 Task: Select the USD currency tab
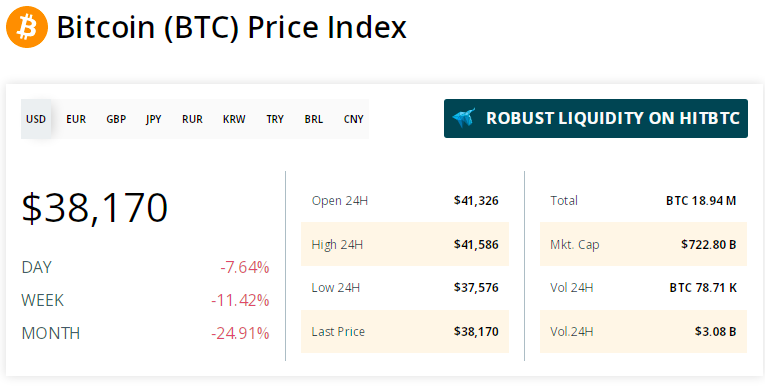tap(36, 119)
